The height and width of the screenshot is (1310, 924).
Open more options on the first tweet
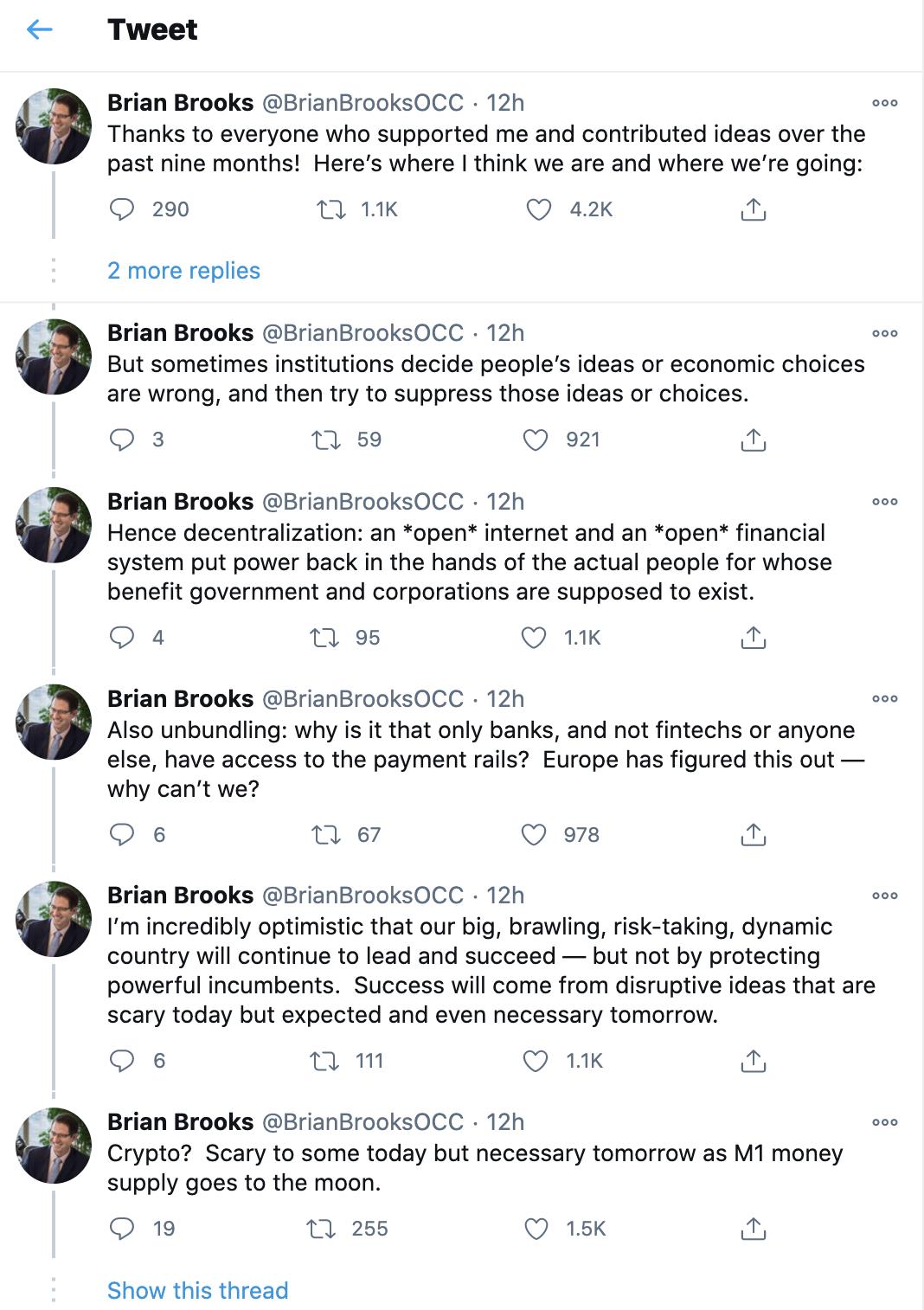(884, 103)
